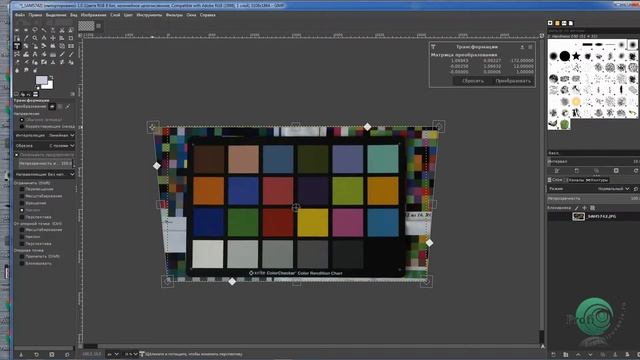Viewport: 640px width, 360px height.
Task: Open Интерполяция dropdown
Action: click(44, 135)
